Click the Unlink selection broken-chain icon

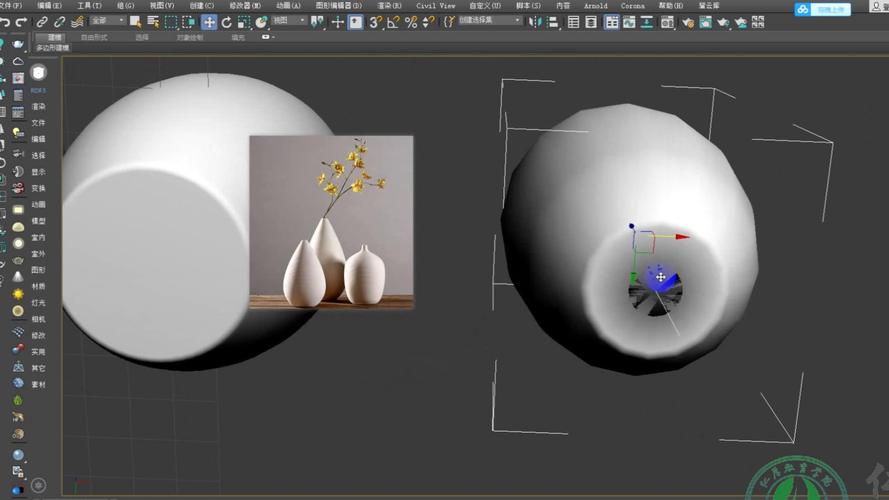point(60,22)
